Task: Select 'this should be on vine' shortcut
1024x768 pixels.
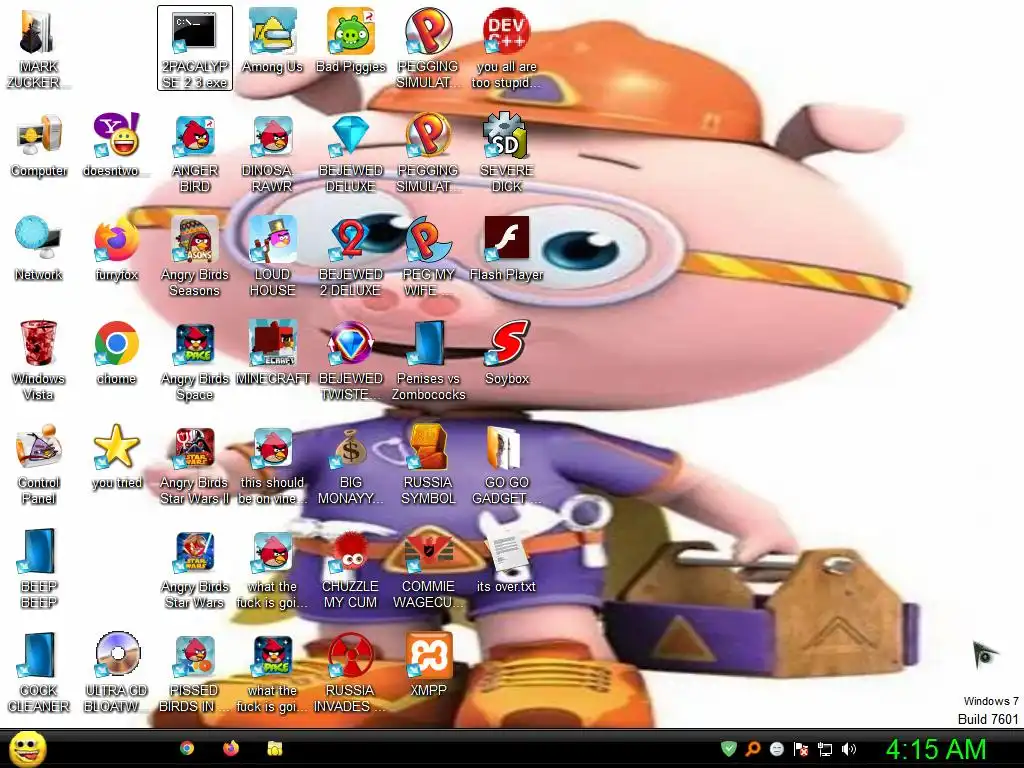Action: coord(272,464)
